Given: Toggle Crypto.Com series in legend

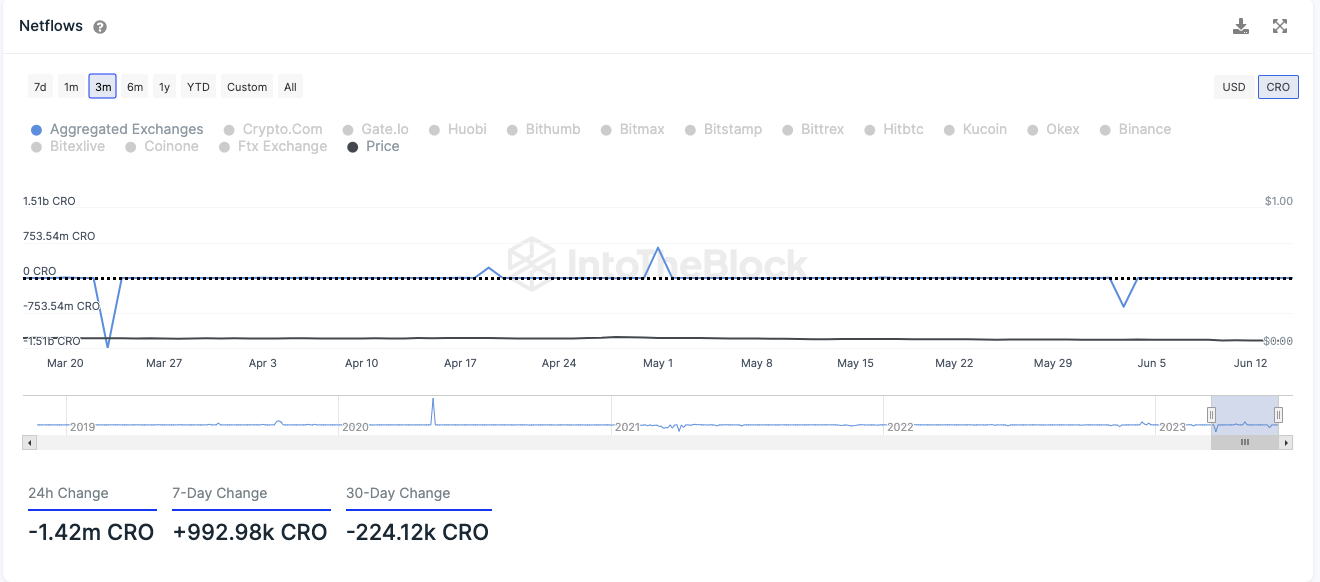Looking at the screenshot, I should point(273,129).
